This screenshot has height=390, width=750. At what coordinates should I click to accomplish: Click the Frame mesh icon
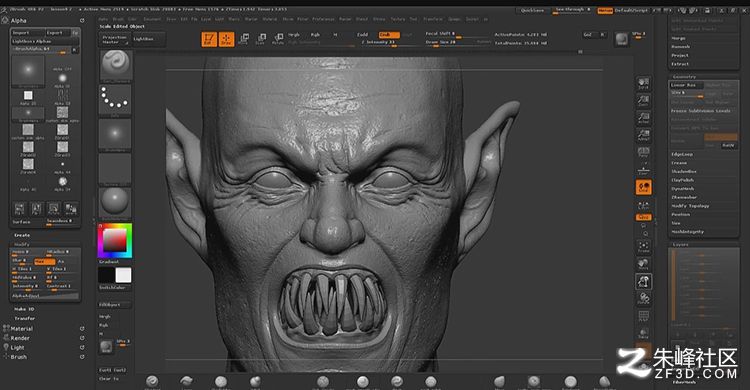click(x=643, y=247)
